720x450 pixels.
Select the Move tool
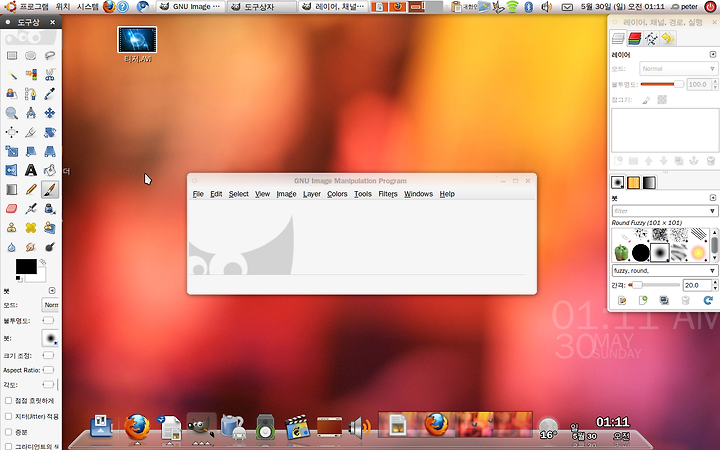pyautogui.click(x=50, y=113)
